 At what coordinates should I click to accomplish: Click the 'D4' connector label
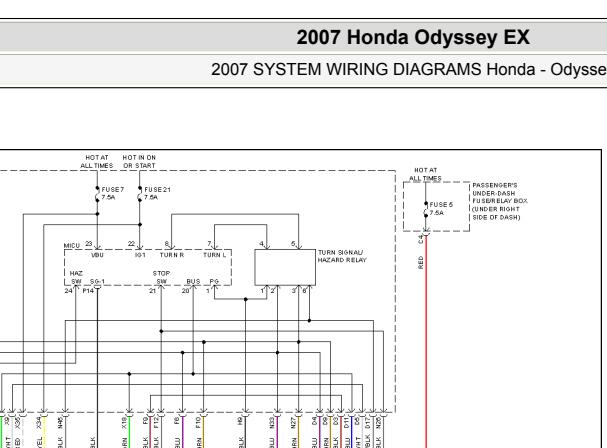click(x=315, y=421)
